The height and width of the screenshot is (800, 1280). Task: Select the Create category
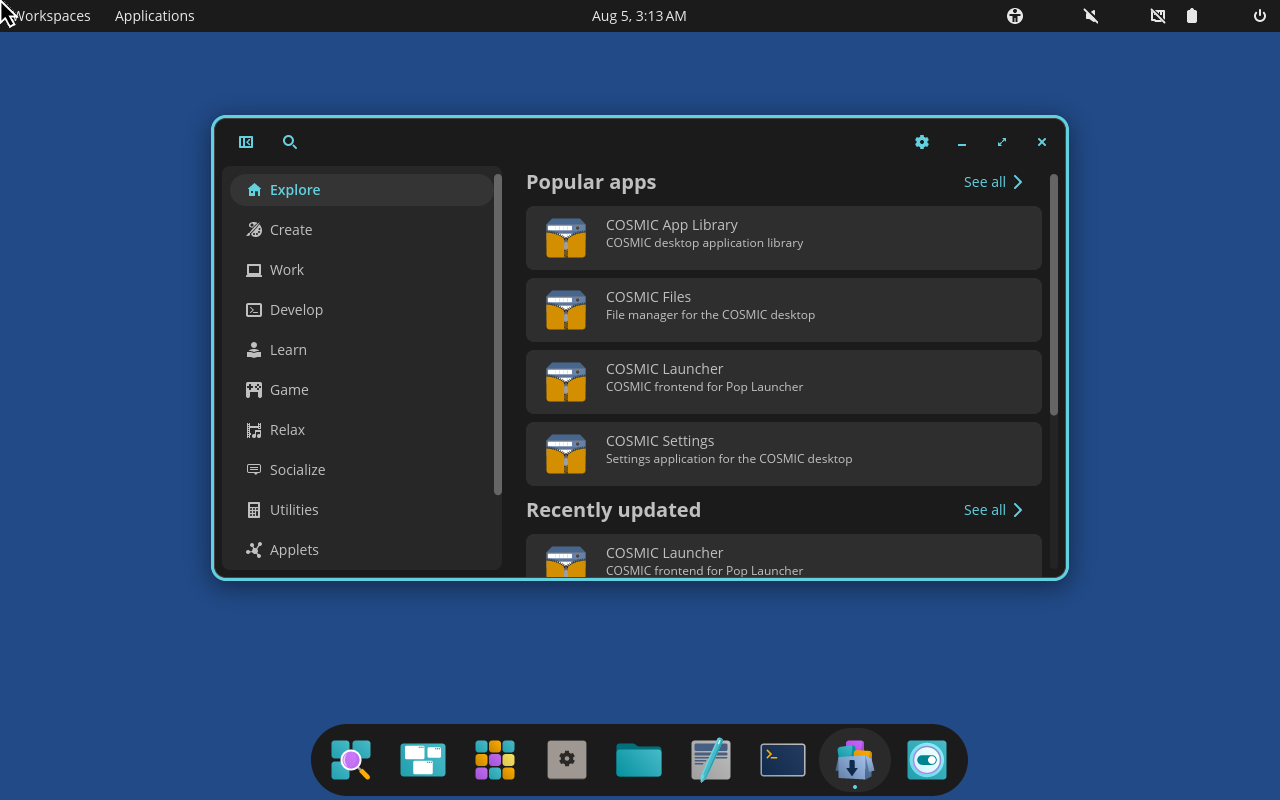(361, 230)
